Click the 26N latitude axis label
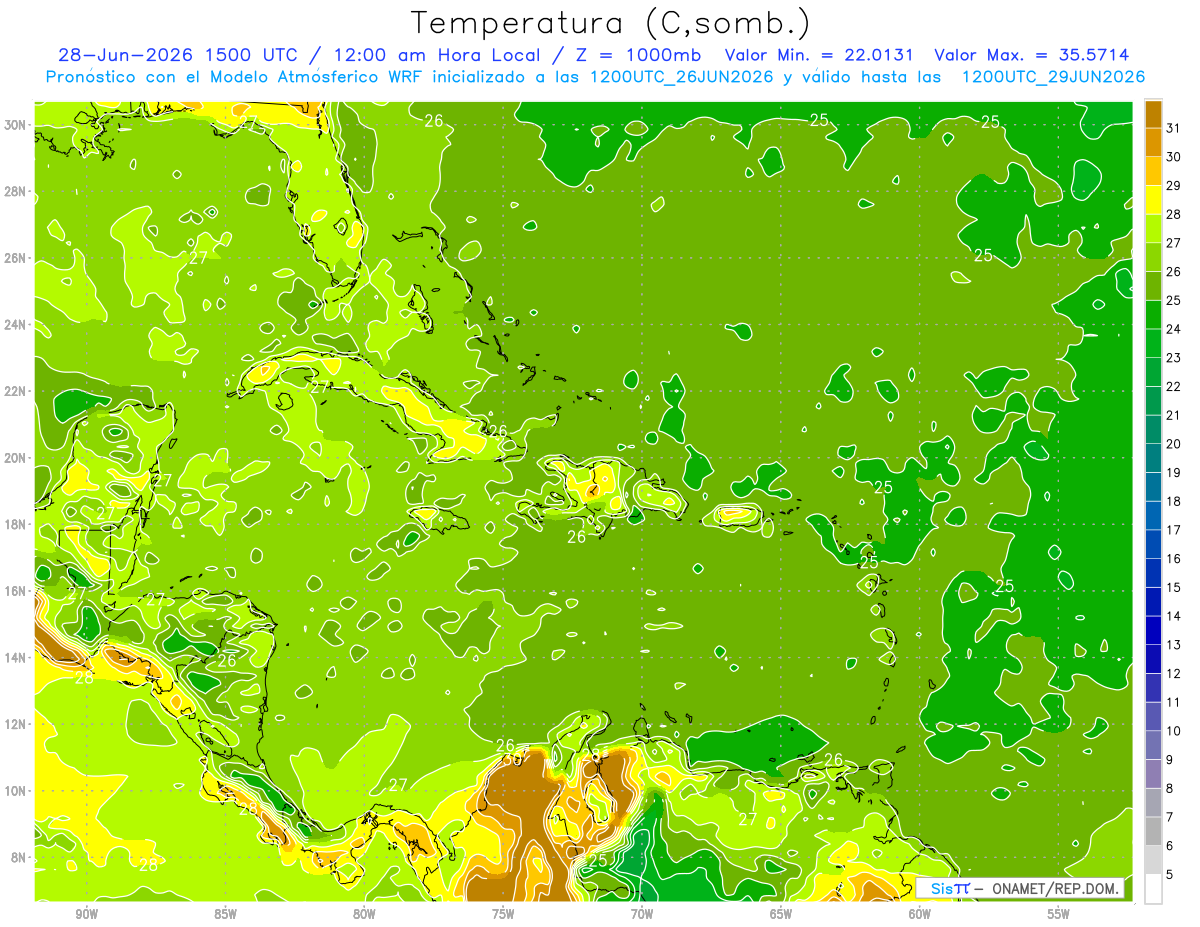This screenshot has height=927, width=1200. [16, 258]
